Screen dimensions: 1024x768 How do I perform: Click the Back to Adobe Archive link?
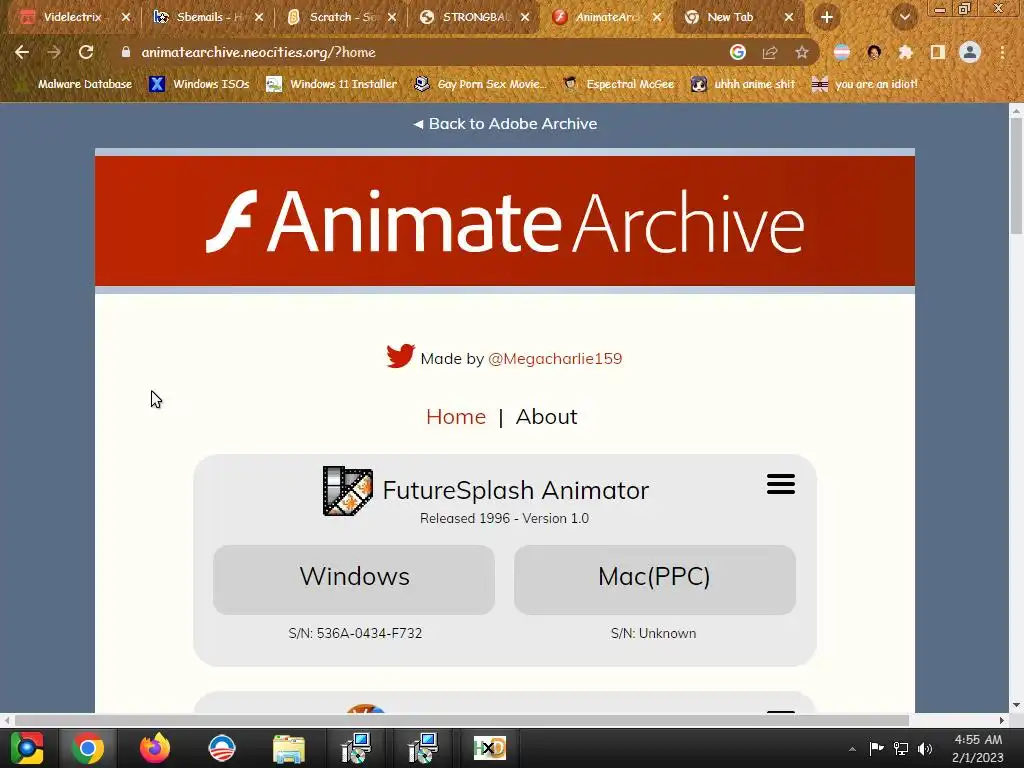click(x=505, y=123)
